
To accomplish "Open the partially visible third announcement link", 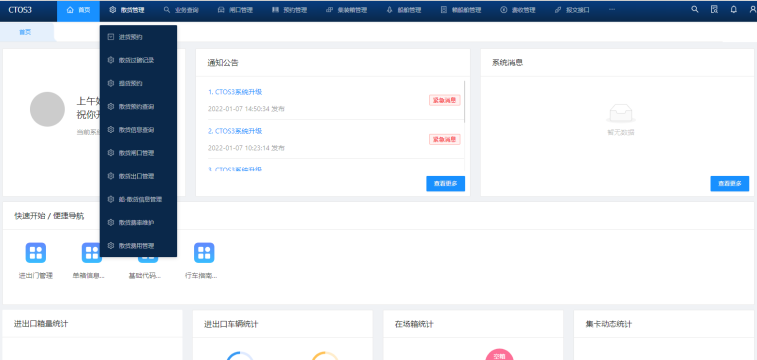I will click(x=235, y=169).
